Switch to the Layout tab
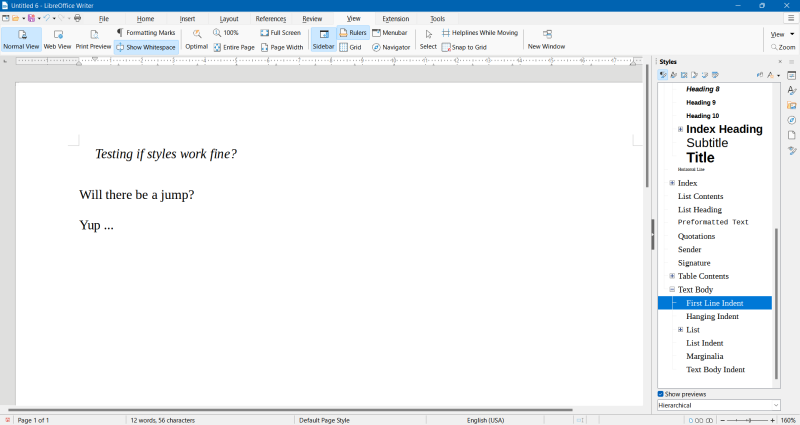This screenshot has height=425, width=800. tap(229, 19)
